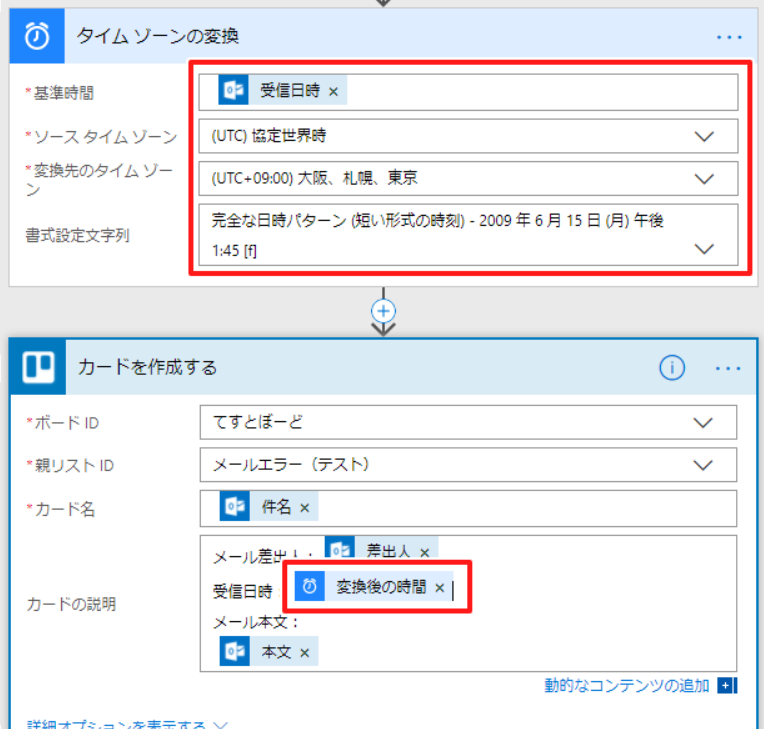Remove the 変換後の時間 token with its x

coord(439,588)
